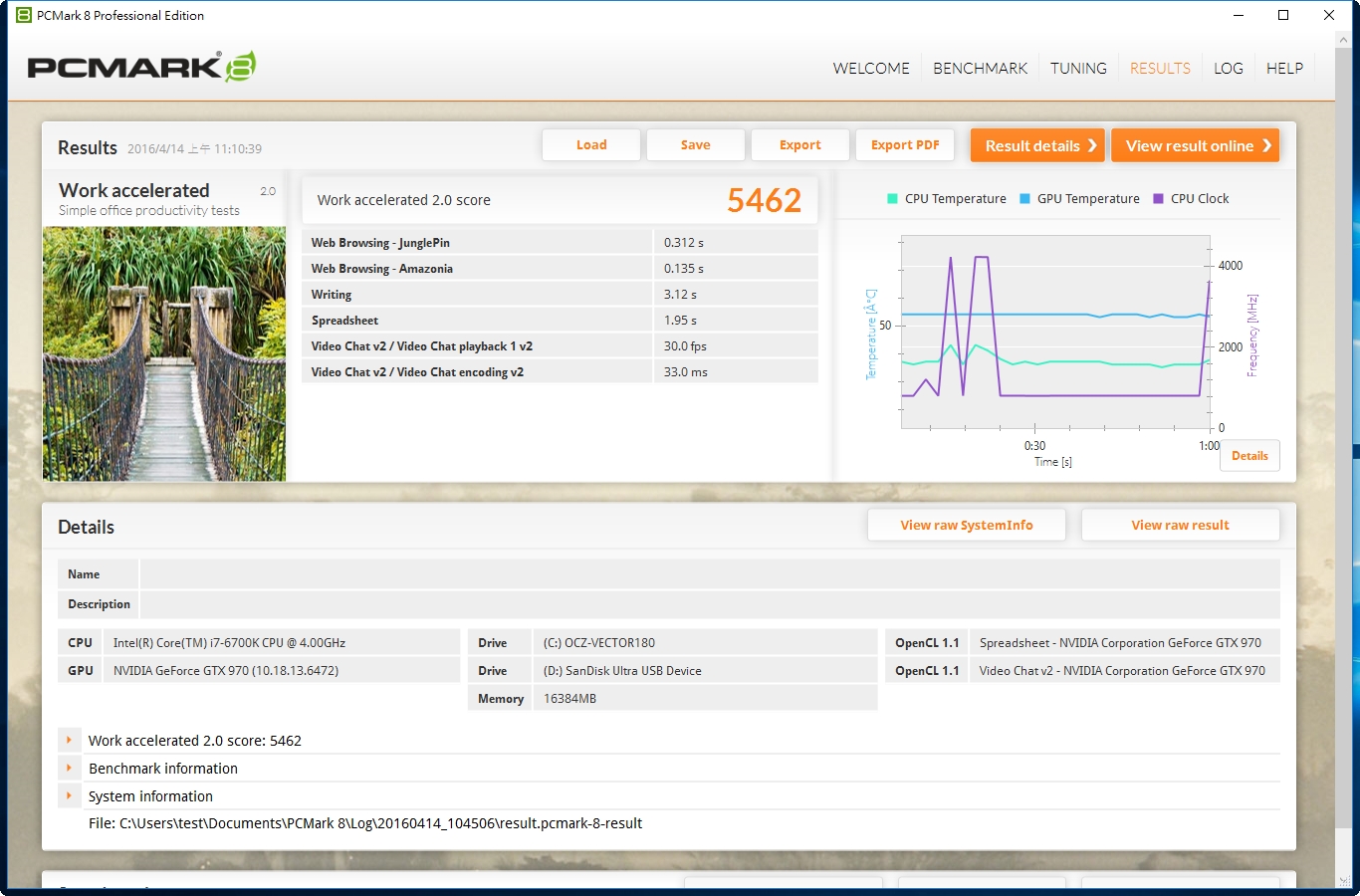Click the GPU Temperature legend swatch

[x=1024, y=199]
